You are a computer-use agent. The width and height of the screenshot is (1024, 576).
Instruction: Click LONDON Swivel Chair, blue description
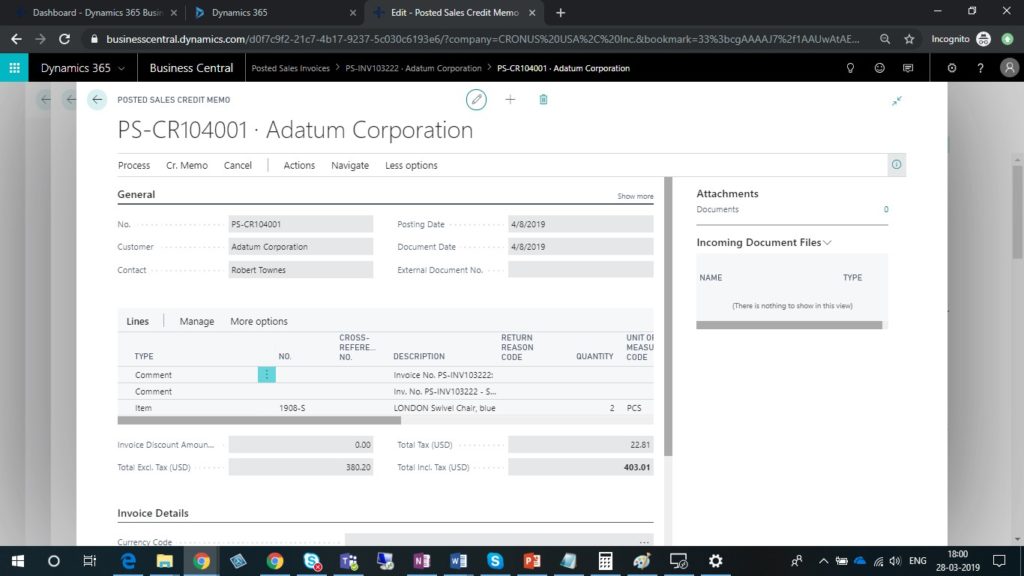click(445, 408)
